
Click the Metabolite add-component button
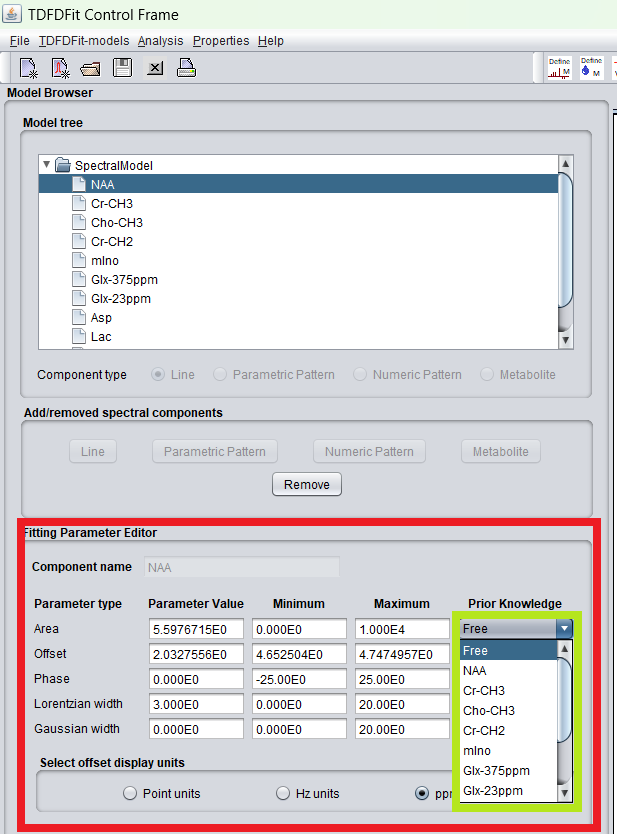tap(501, 452)
